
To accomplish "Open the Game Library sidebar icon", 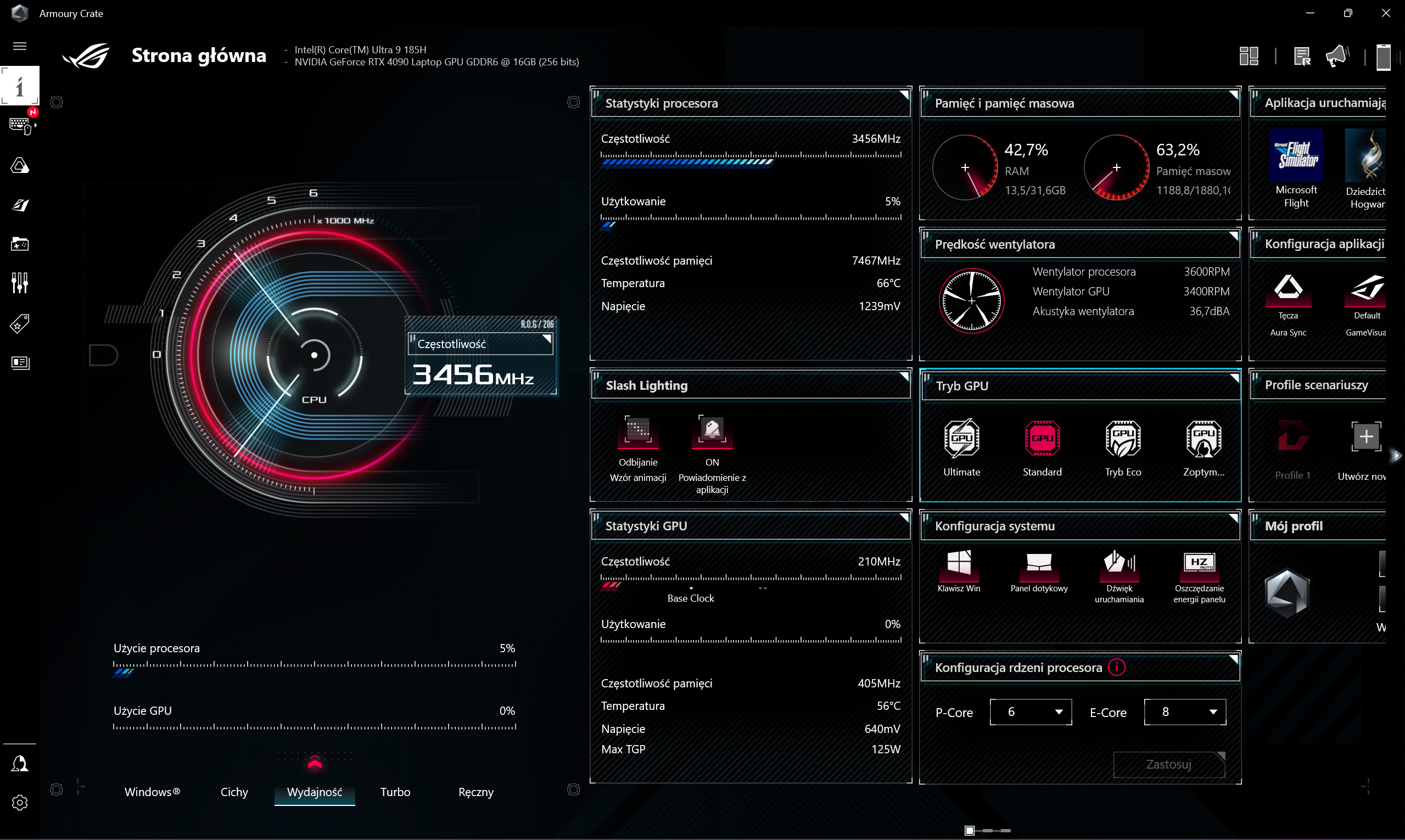I will point(20,244).
